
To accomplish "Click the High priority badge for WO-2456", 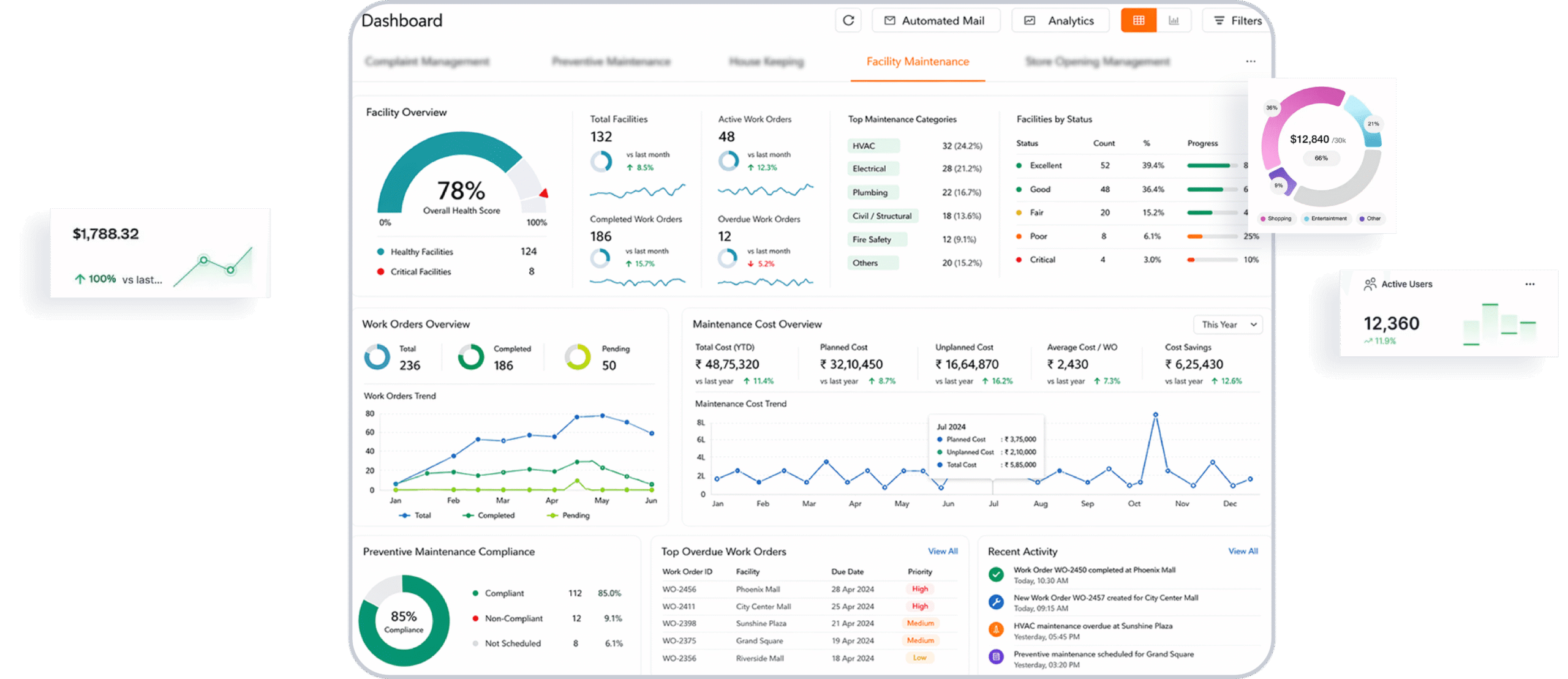I will pos(919,589).
